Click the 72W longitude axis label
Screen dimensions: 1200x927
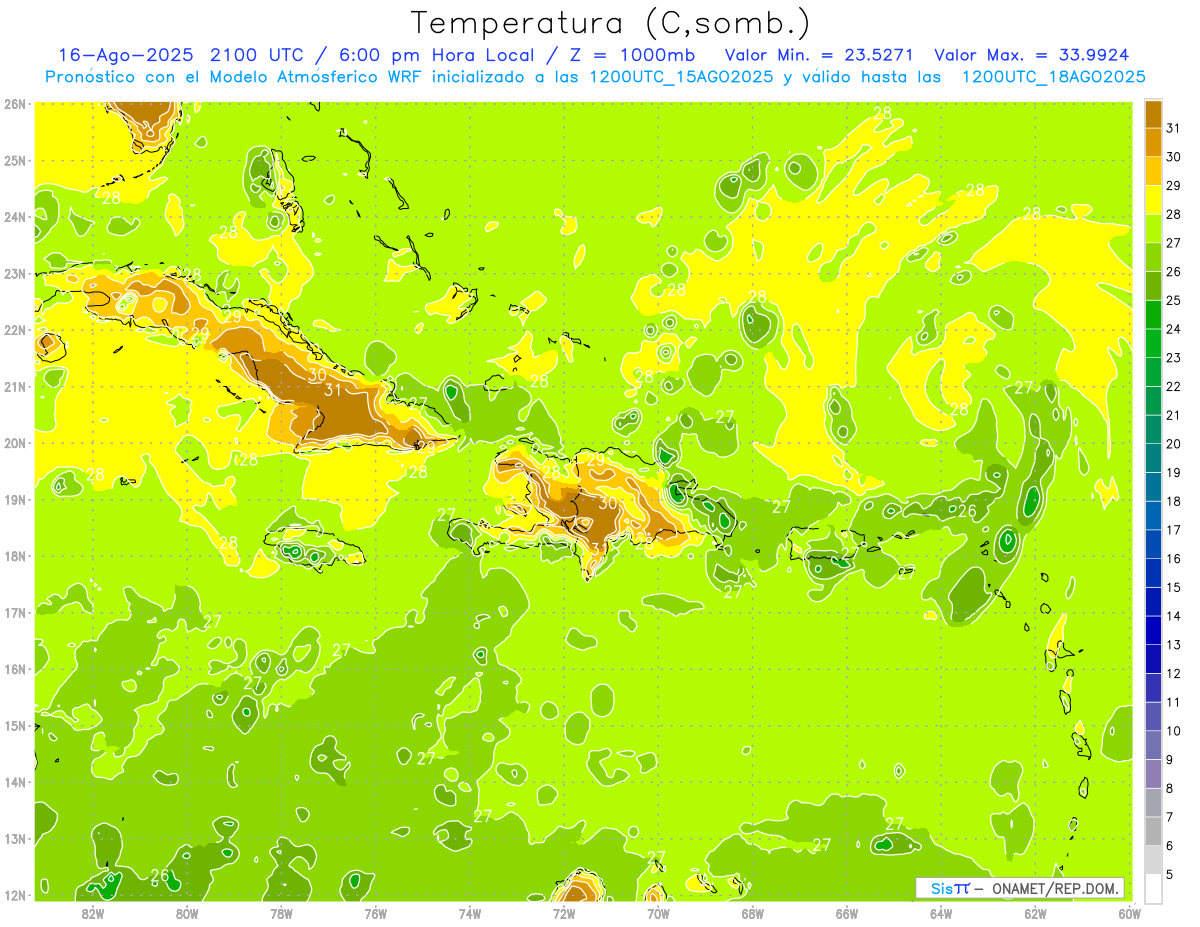pyautogui.click(x=564, y=913)
